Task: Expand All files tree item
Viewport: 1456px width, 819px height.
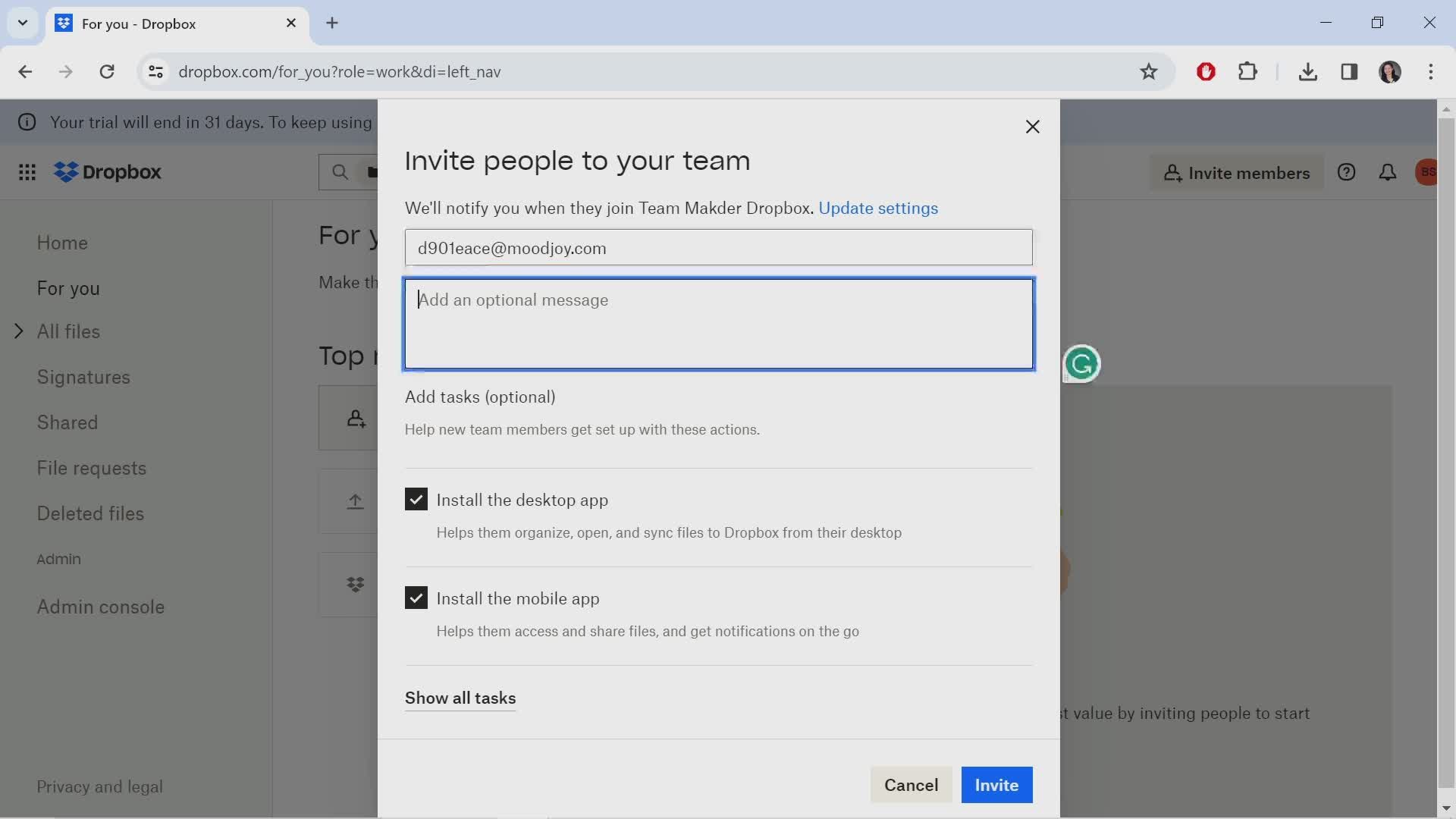Action: coord(18,331)
